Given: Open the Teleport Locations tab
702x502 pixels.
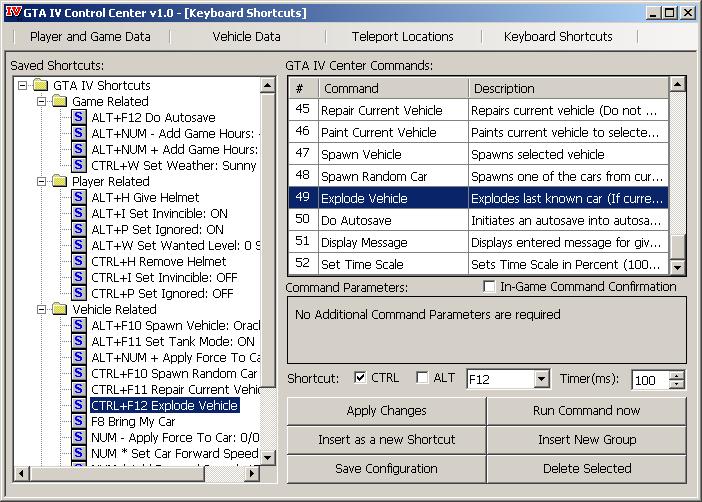Looking at the screenshot, I should (402, 36).
